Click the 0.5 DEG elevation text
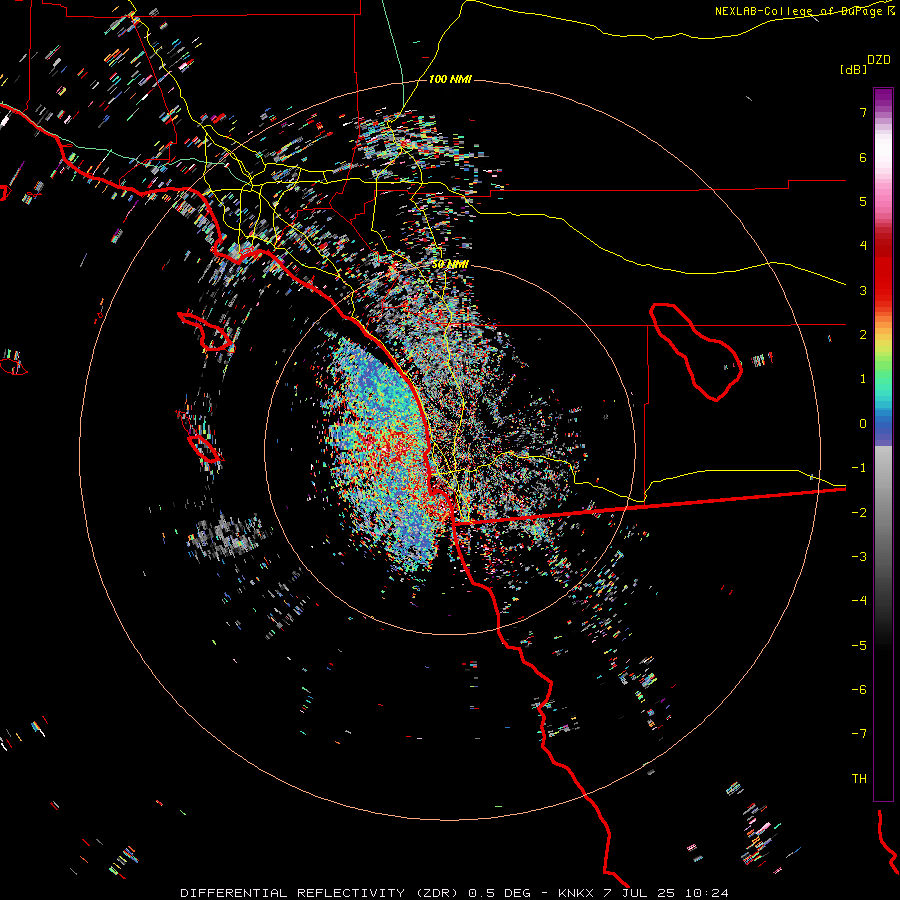 [502, 893]
